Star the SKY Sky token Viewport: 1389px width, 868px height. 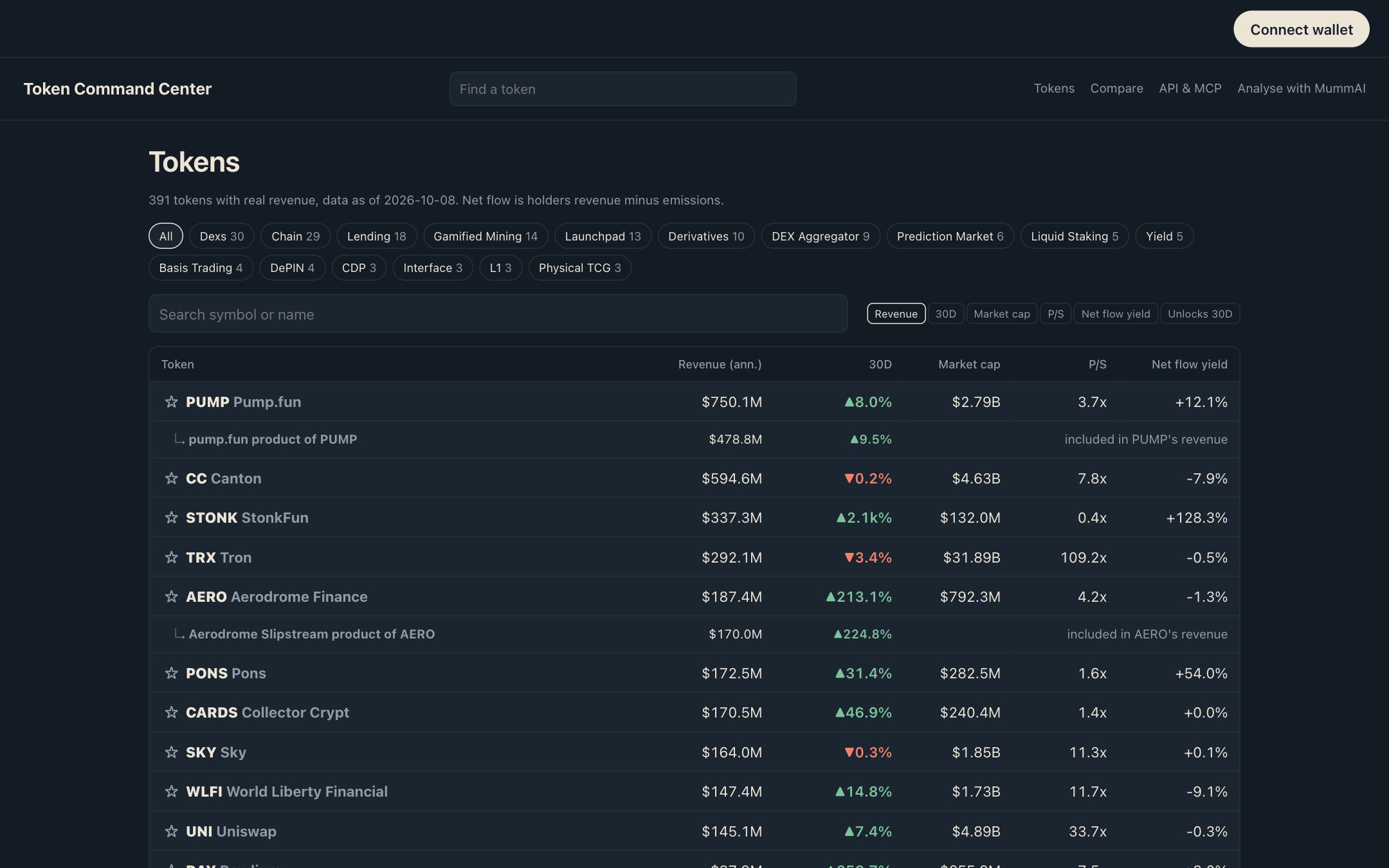click(x=171, y=752)
